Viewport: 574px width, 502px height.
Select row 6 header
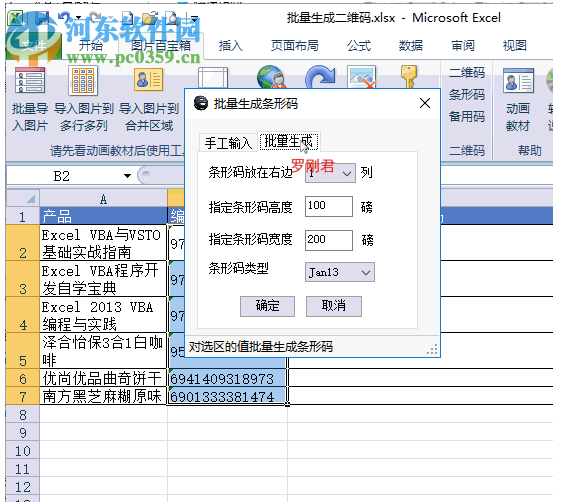click(x=23, y=378)
